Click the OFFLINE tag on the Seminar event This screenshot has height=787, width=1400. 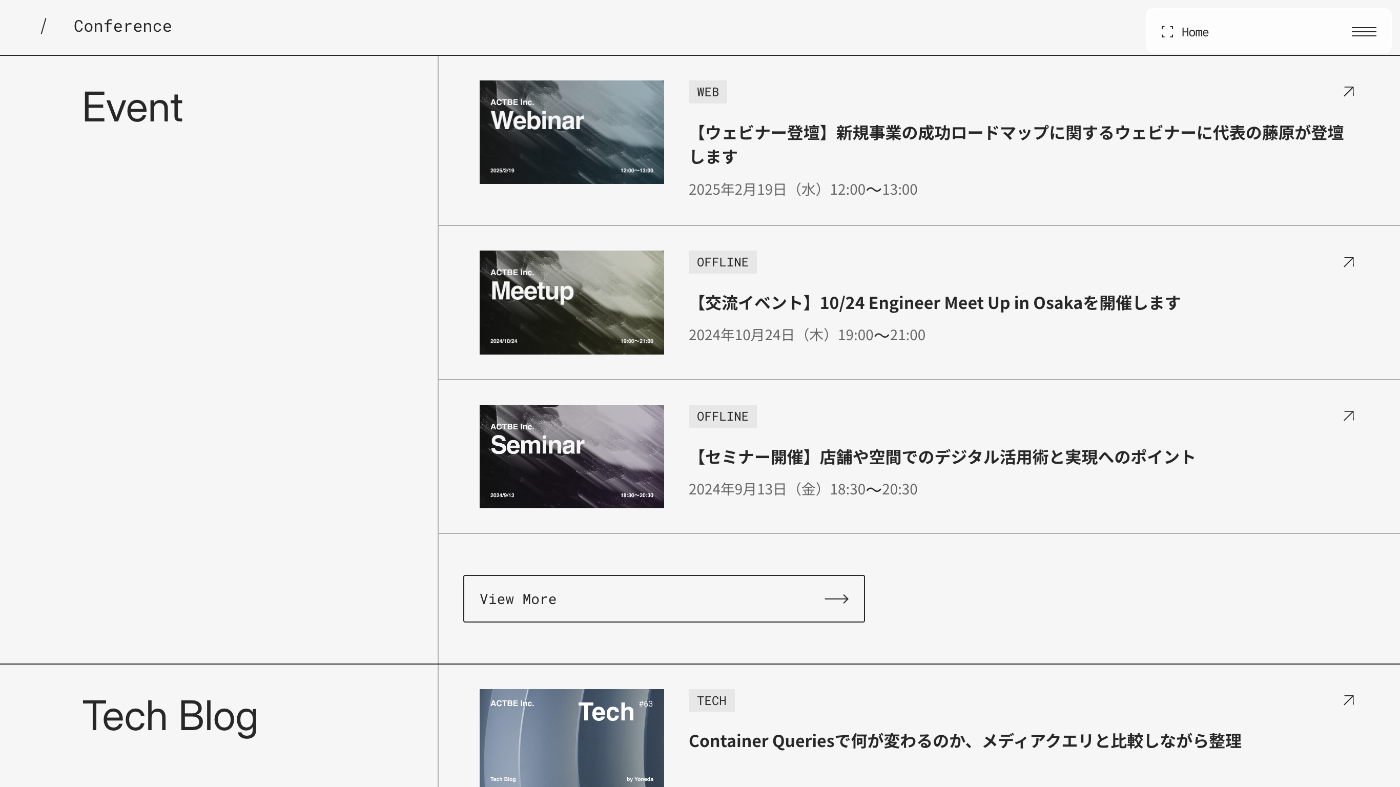click(x=723, y=416)
